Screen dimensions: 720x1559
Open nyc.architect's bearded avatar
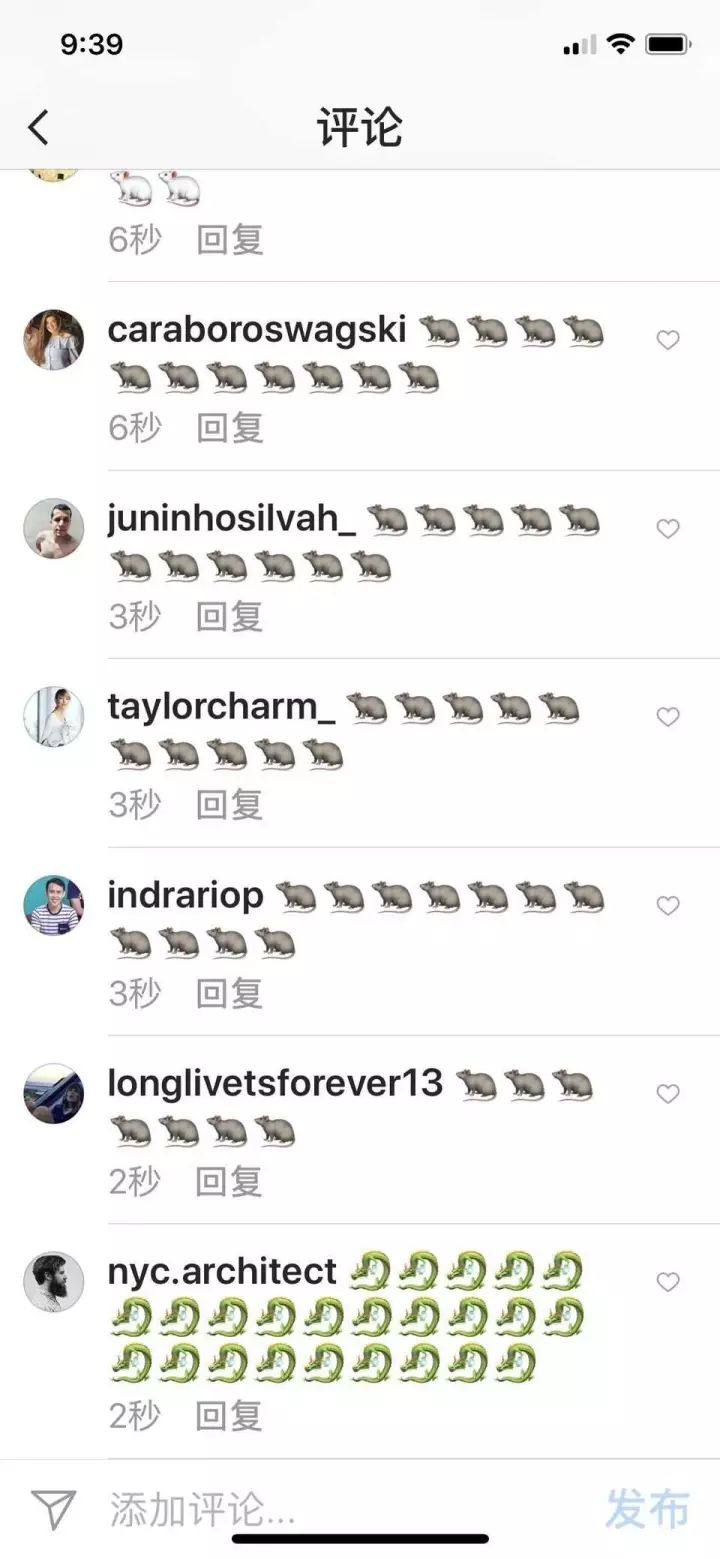pos(54,1282)
